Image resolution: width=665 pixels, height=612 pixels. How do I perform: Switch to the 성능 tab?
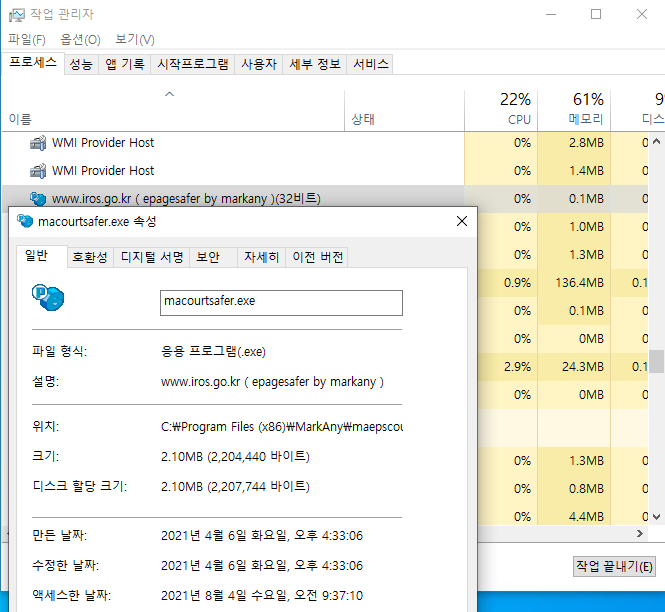point(81,64)
